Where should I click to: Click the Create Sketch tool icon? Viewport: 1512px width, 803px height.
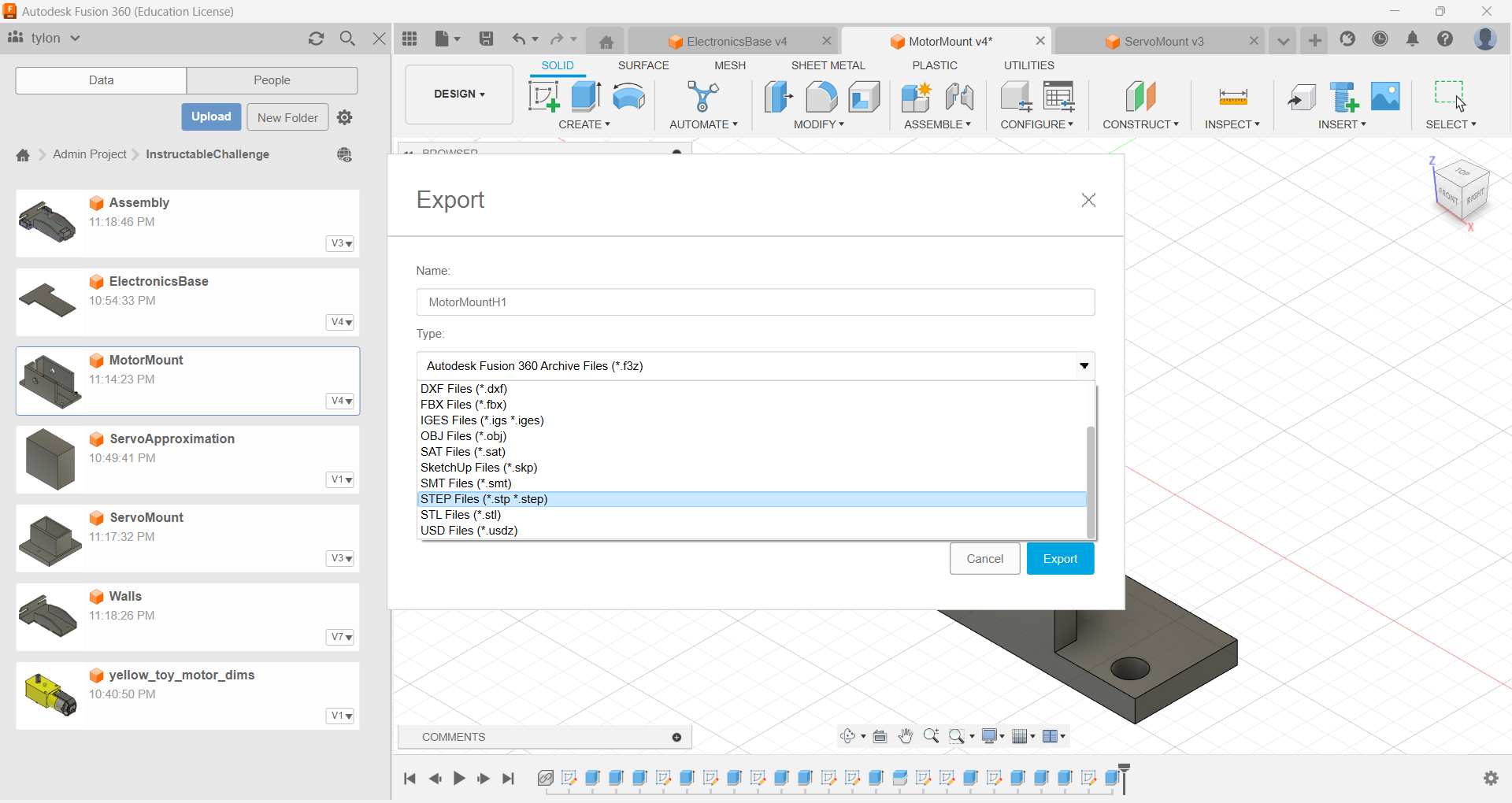(x=543, y=97)
